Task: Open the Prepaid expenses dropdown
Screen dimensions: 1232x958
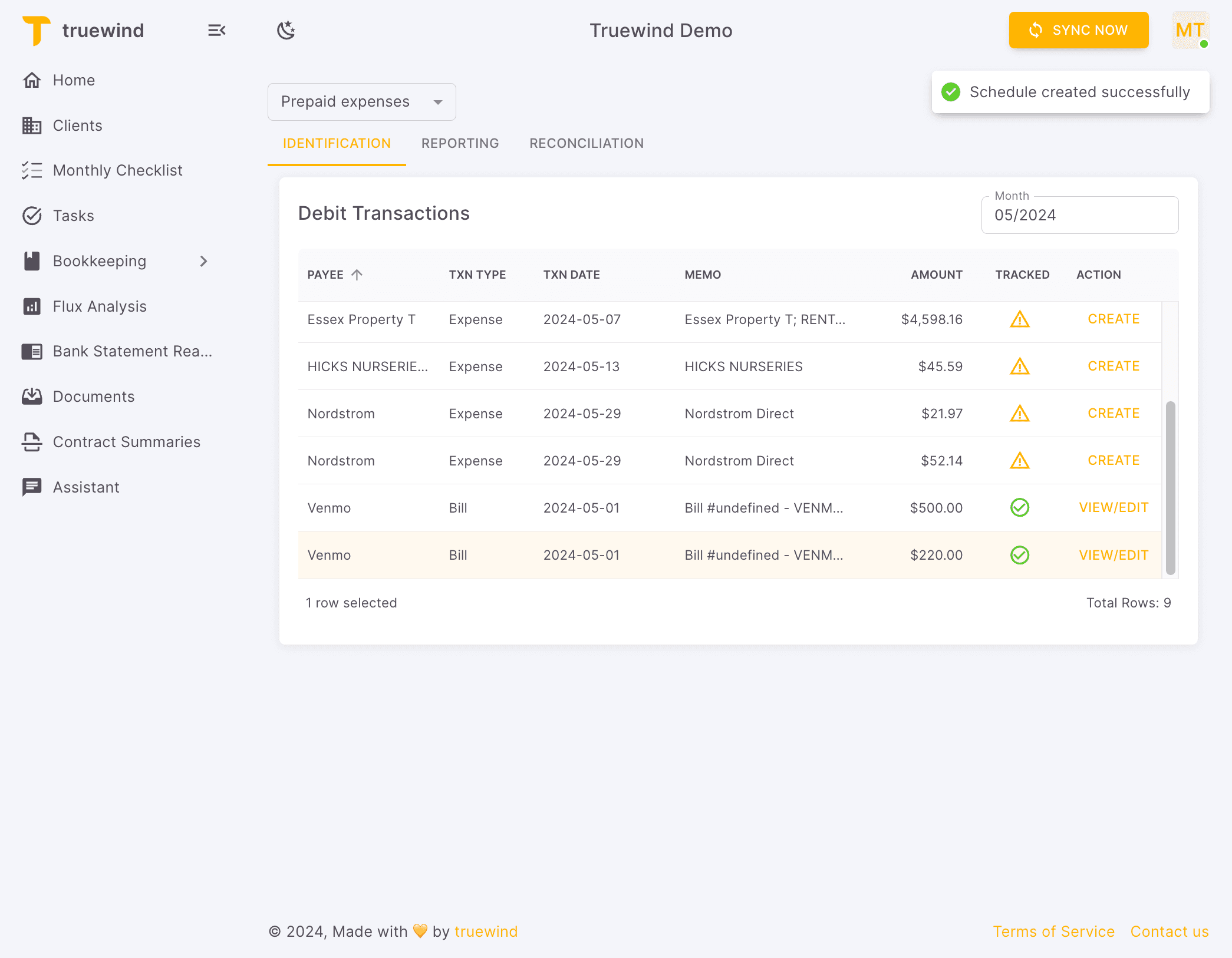Action: (361, 101)
